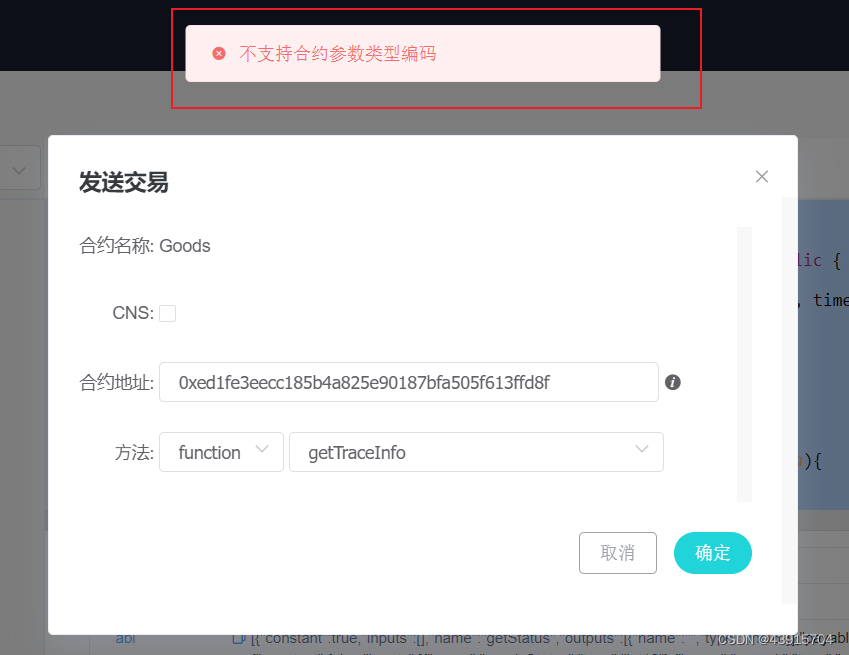The image size is (849, 655).
Task: Enable the CNS checkbox
Action: (167, 313)
